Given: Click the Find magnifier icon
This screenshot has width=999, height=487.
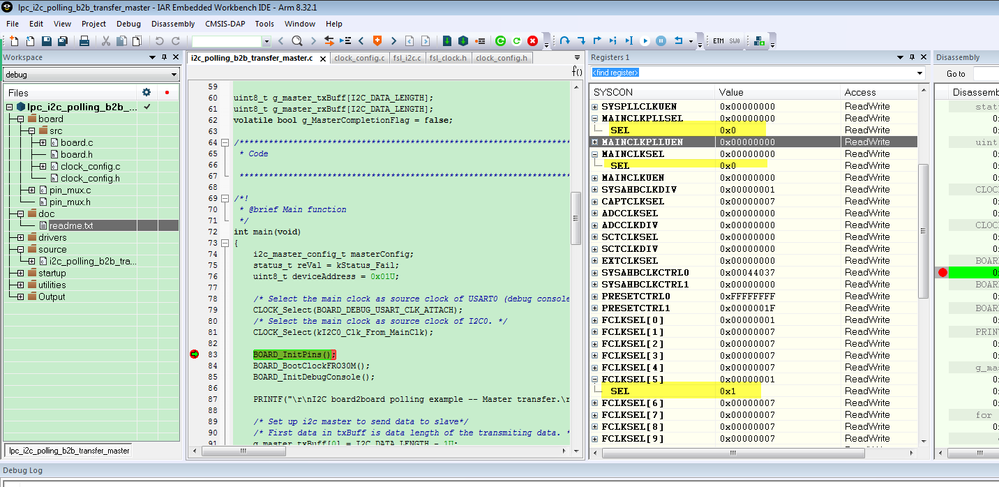Looking at the screenshot, I should (297, 41).
